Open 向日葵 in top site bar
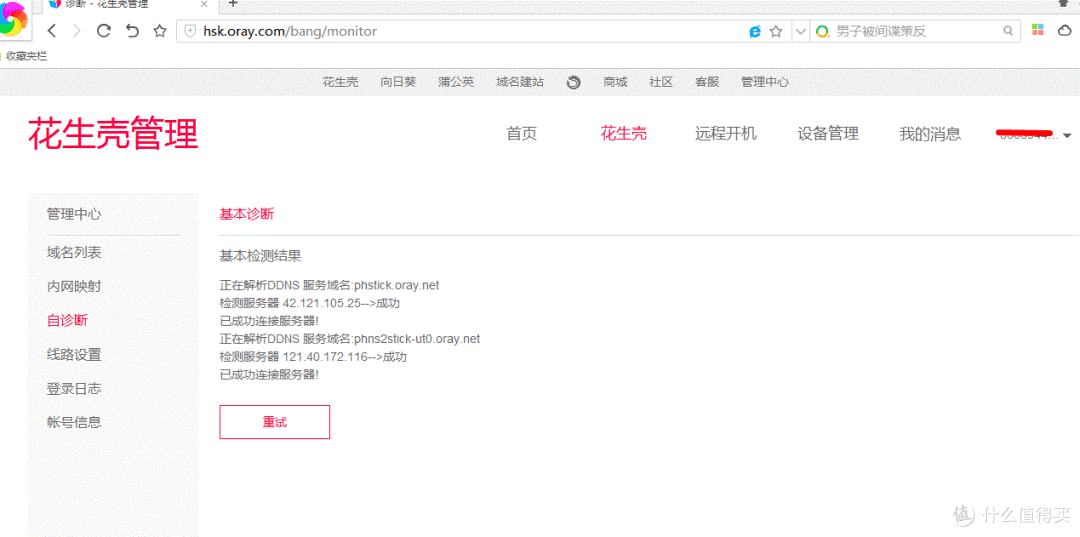Viewport: 1080px width, 537px height. pyautogui.click(x=398, y=82)
